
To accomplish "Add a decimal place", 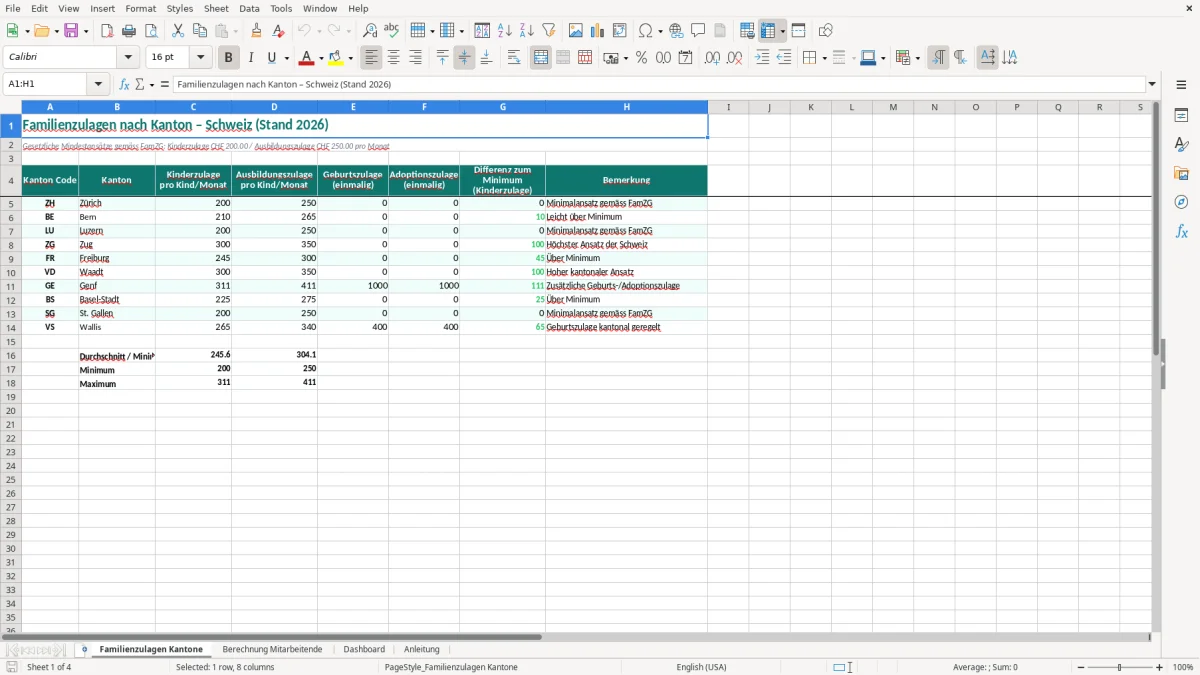I will point(712,58).
